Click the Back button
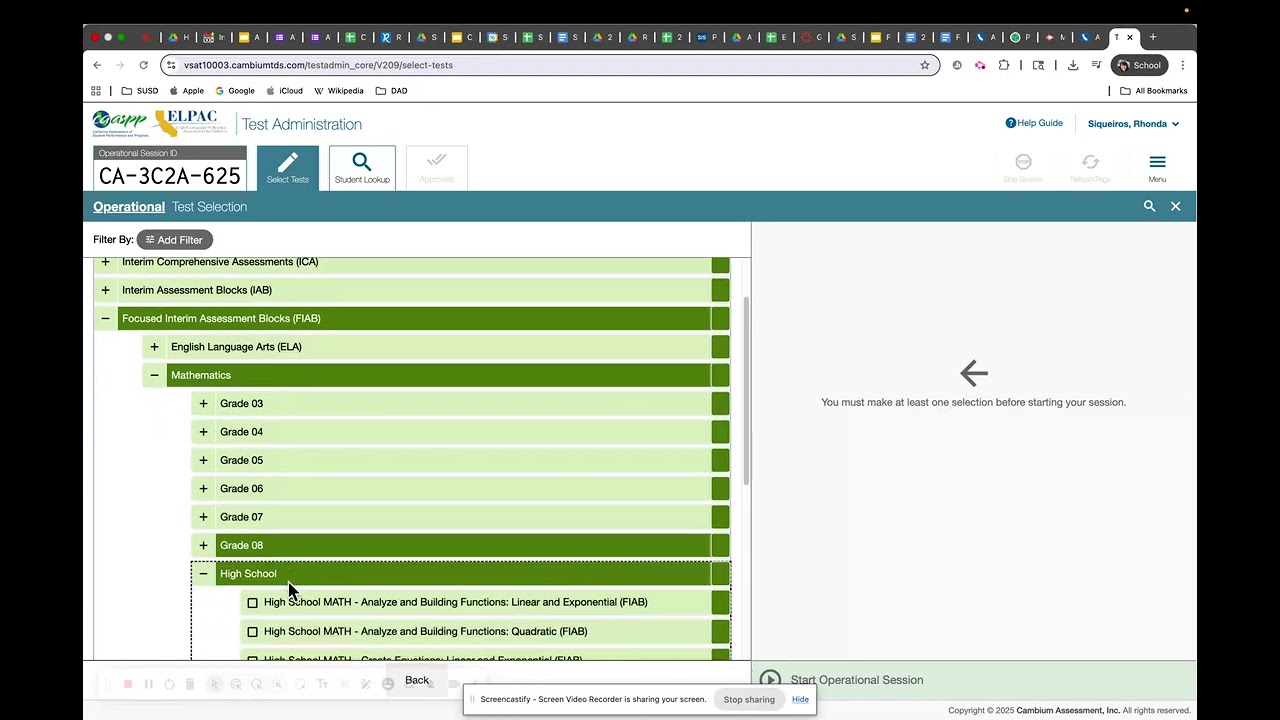 [417, 680]
